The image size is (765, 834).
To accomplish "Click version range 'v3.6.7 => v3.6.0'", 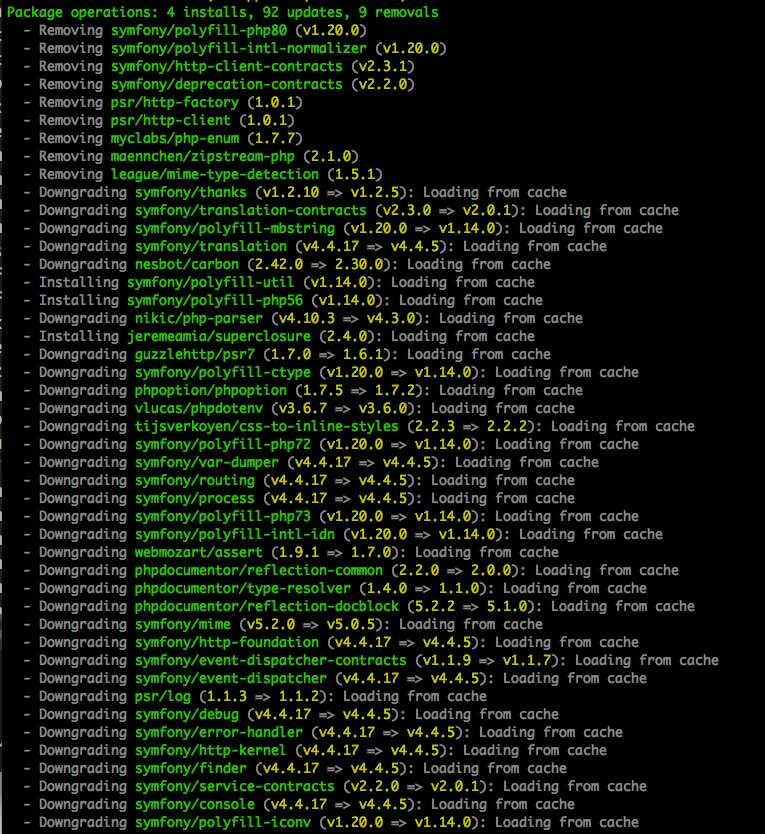I will pyautogui.click(x=343, y=408).
